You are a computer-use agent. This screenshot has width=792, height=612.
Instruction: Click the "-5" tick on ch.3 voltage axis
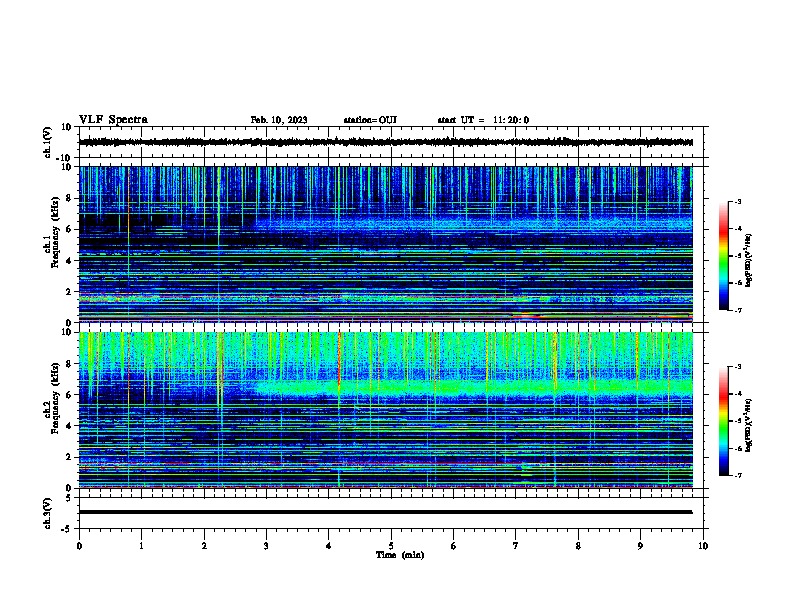coord(68,529)
